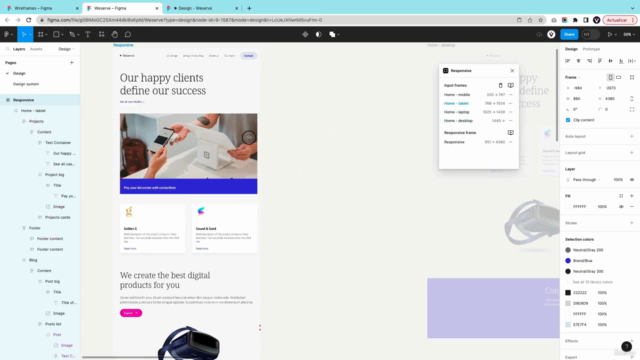640x360 pixels.
Task: Switch to the Prototype tab
Action: point(591,49)
